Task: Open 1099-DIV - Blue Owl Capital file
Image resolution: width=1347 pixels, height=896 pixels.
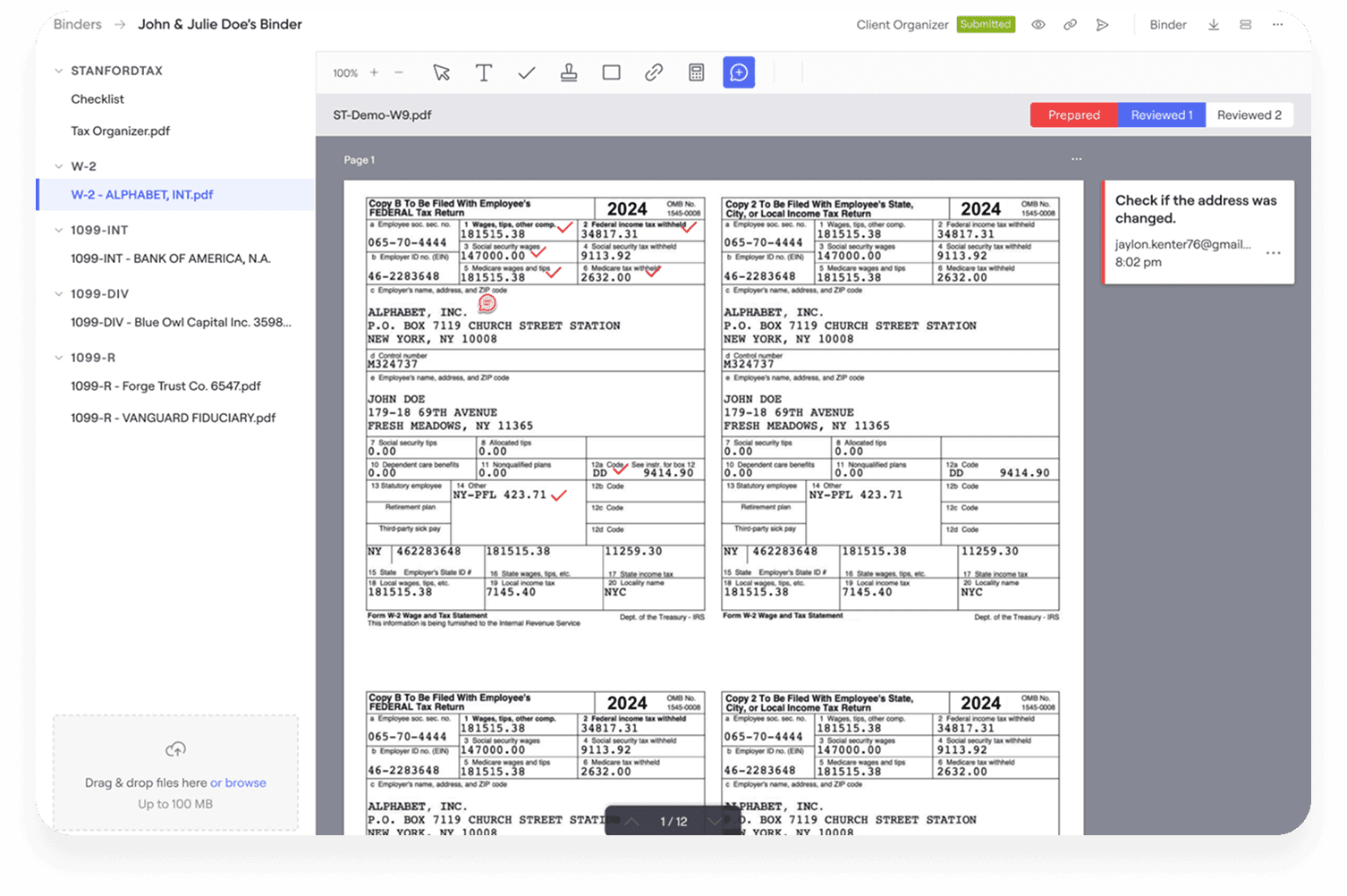Action: point(182,322)
